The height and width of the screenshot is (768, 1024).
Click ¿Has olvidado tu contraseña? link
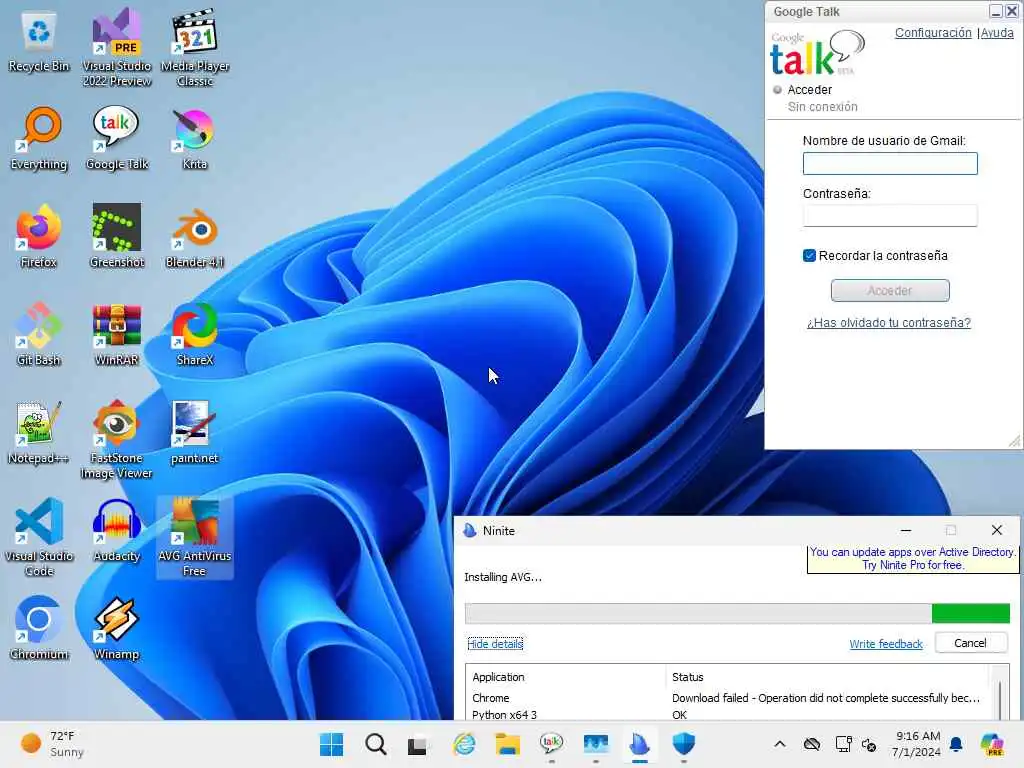click(x=889, y=323)
